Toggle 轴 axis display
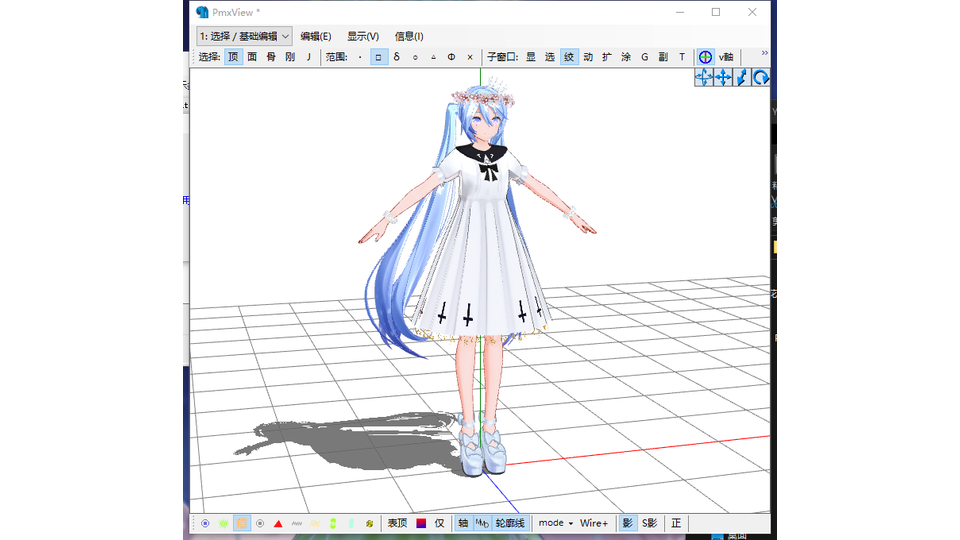 pos(463,523)
